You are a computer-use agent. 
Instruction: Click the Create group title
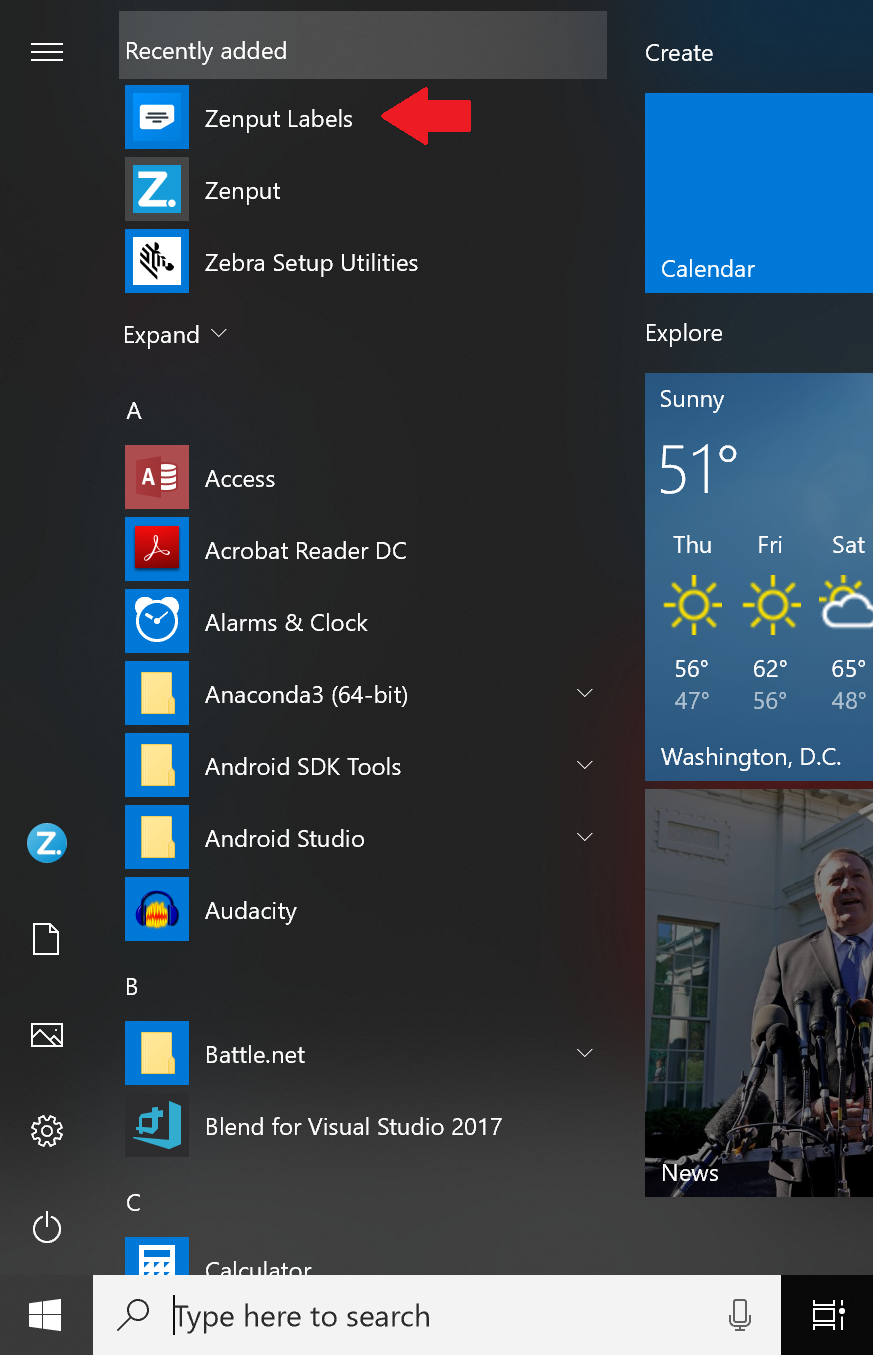click(679, 53)
